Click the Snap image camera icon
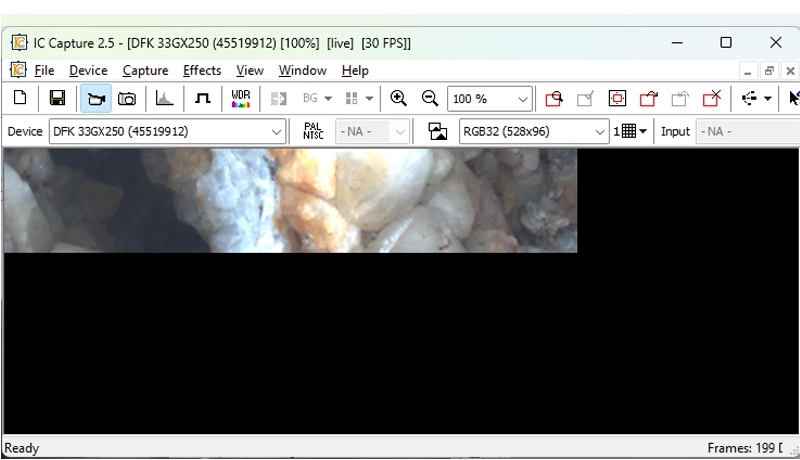 click(x=127, y=98)
